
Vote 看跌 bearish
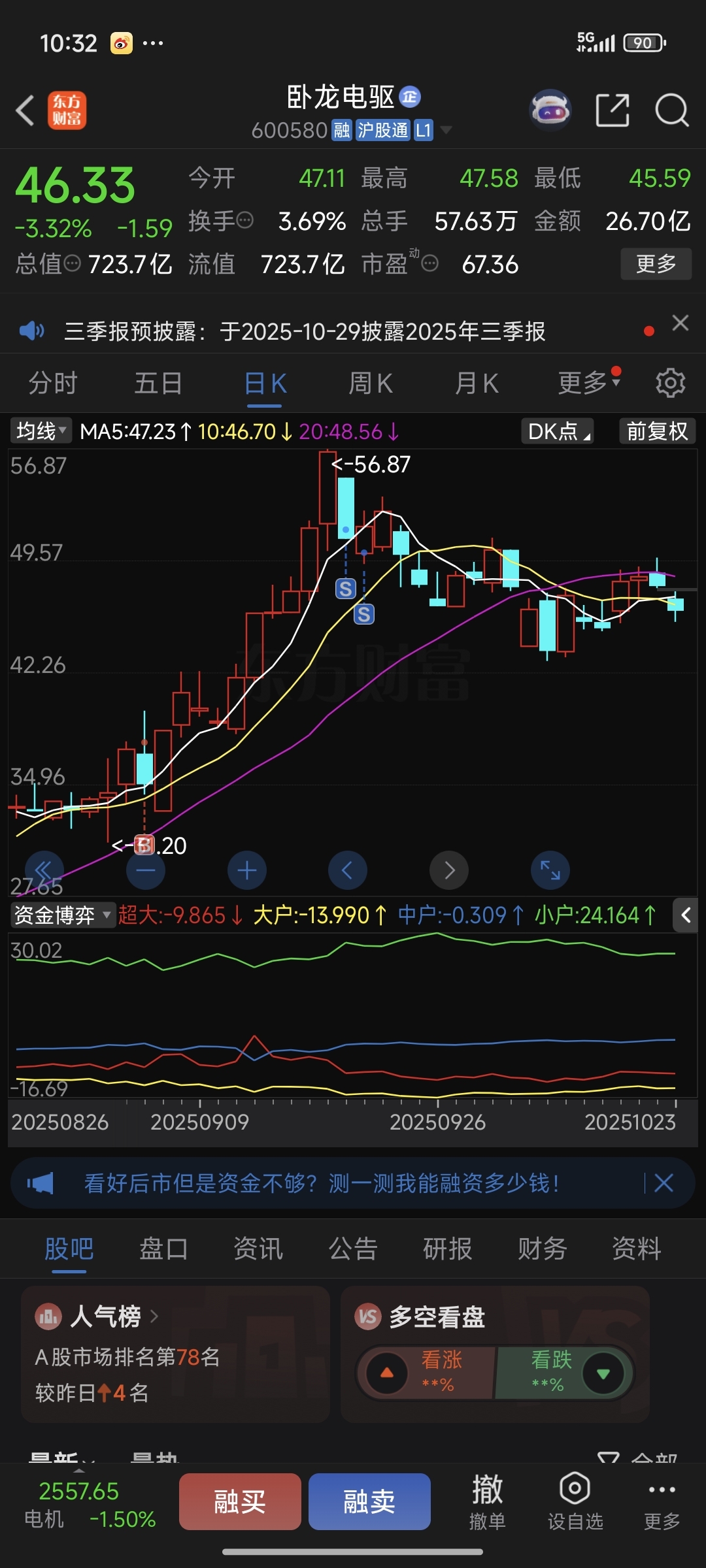coord(564,1373)
